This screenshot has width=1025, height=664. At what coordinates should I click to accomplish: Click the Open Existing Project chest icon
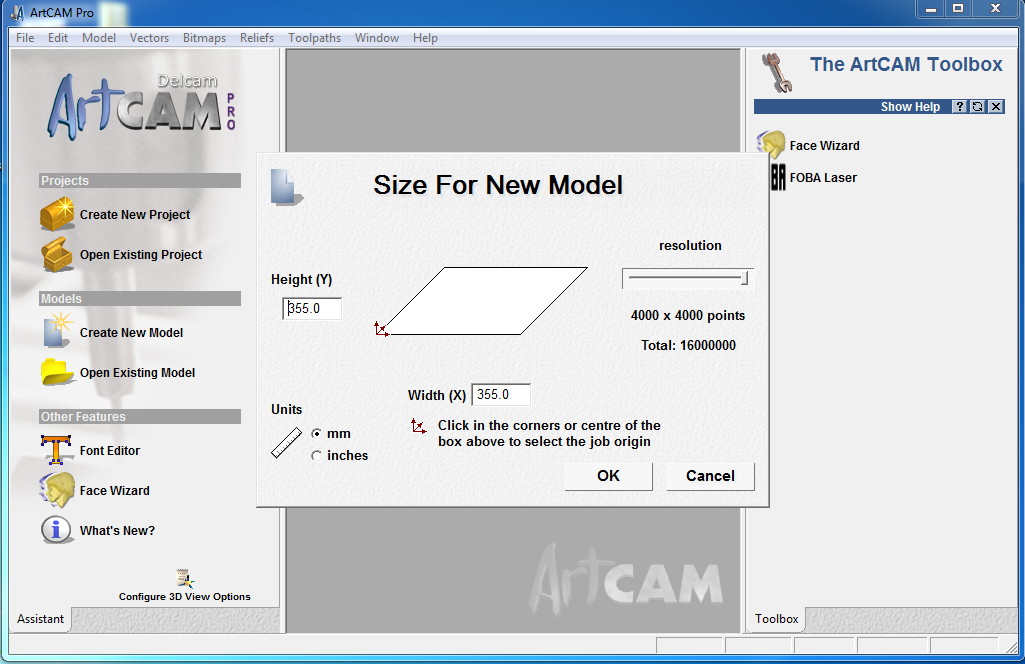tap(58, 254)
